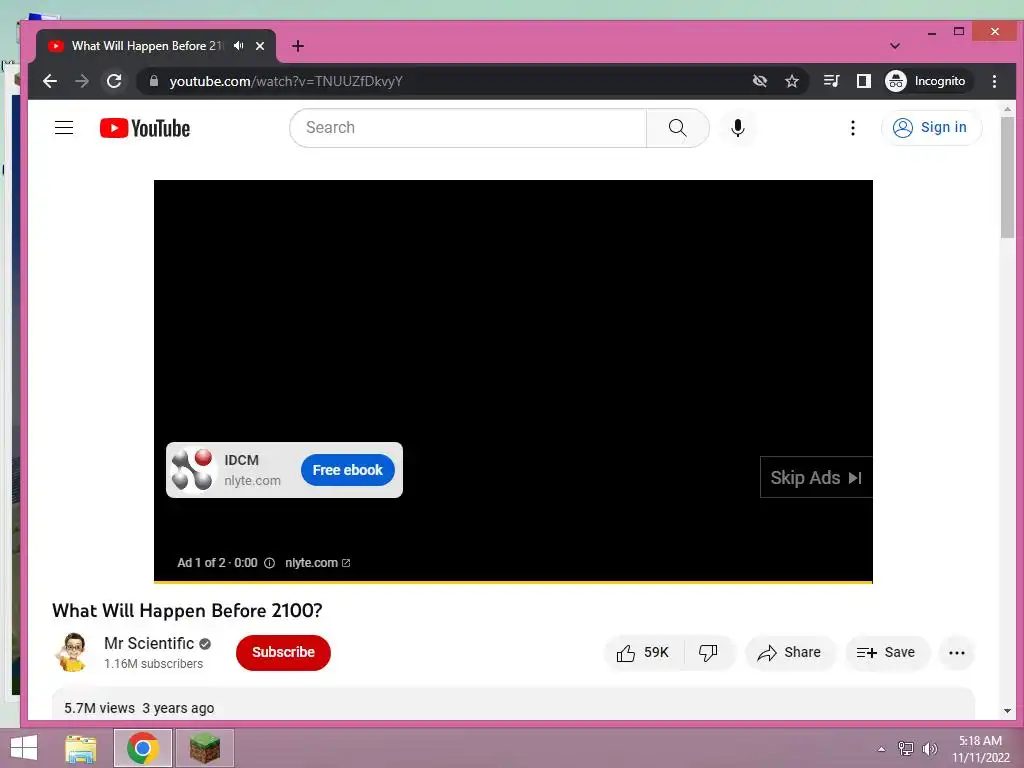Open volume tray icon

(x=929, y=748)
